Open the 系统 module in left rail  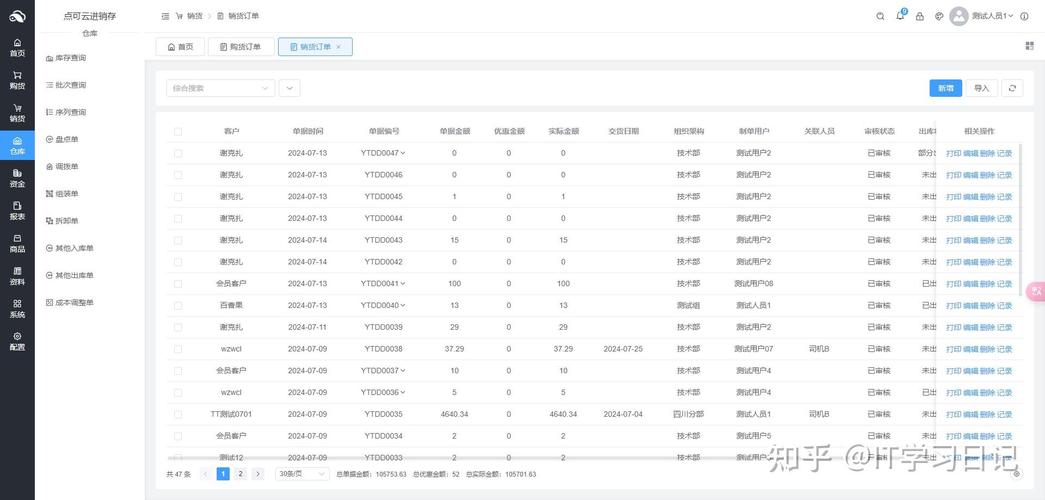click(17, 309)
